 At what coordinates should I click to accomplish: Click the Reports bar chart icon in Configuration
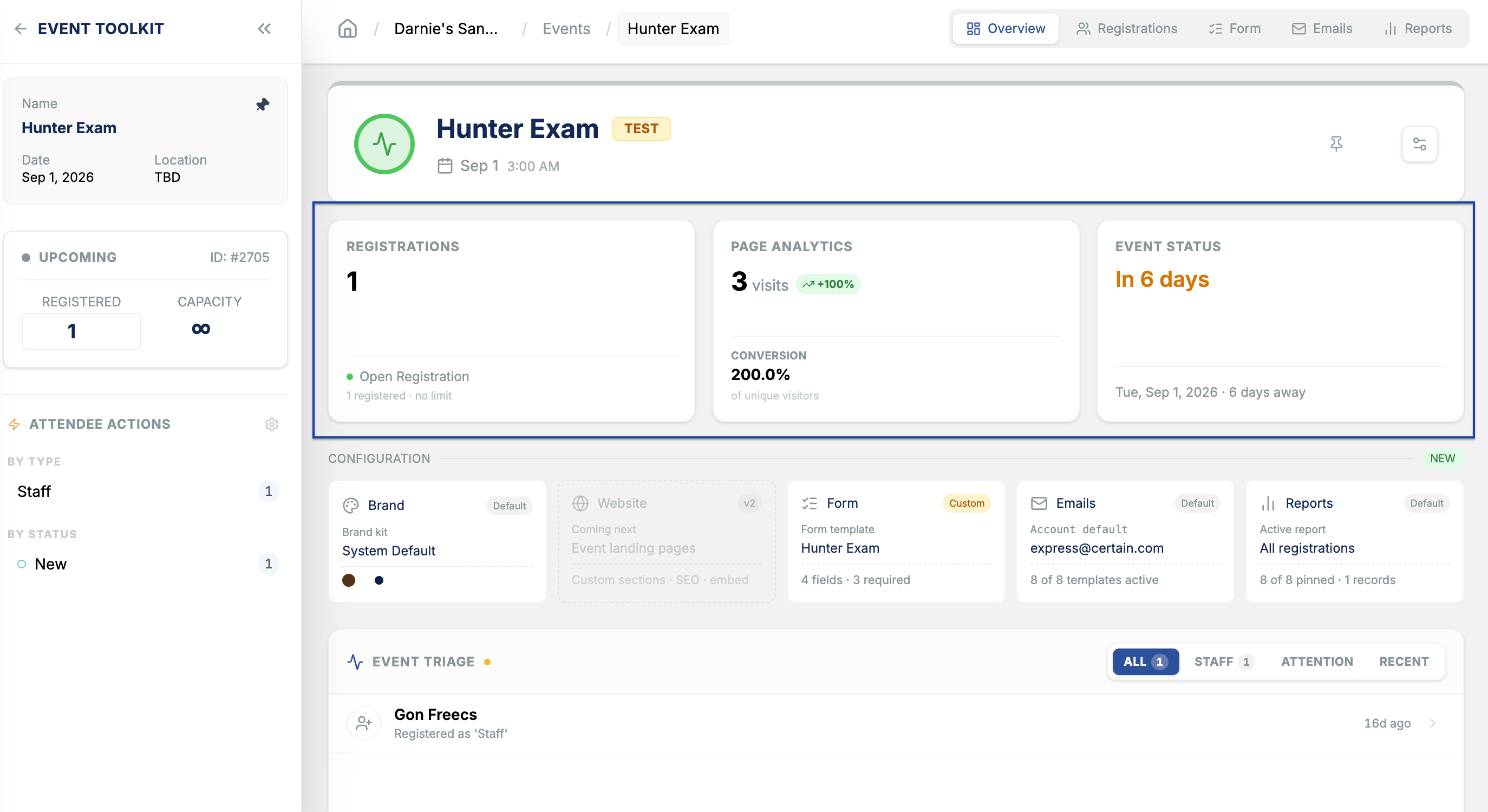1268,503
